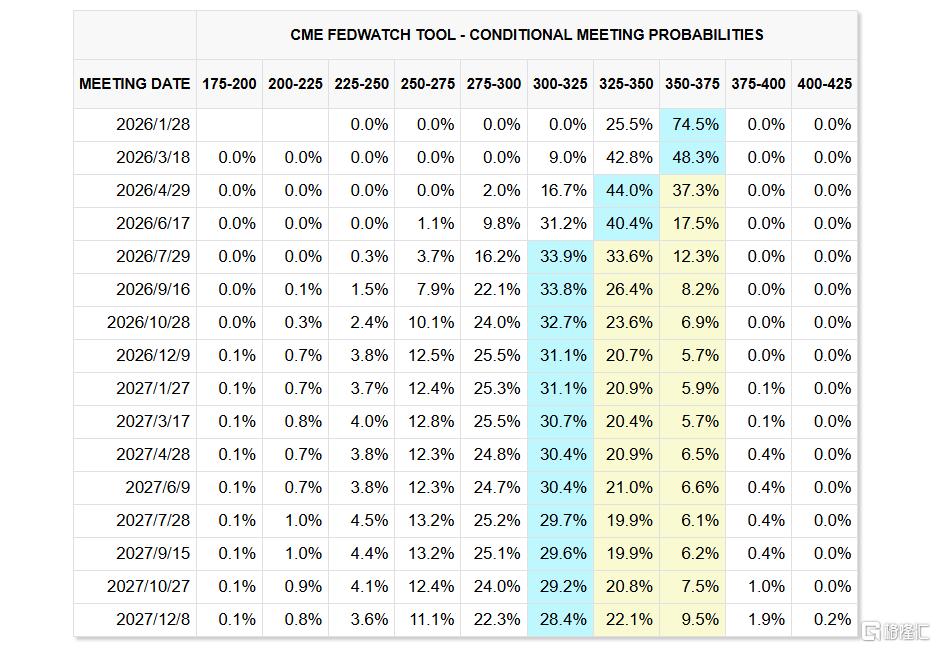Click the highlighted 48.3% probability cell
936x648 pixels.
click(x=694, y=157)
